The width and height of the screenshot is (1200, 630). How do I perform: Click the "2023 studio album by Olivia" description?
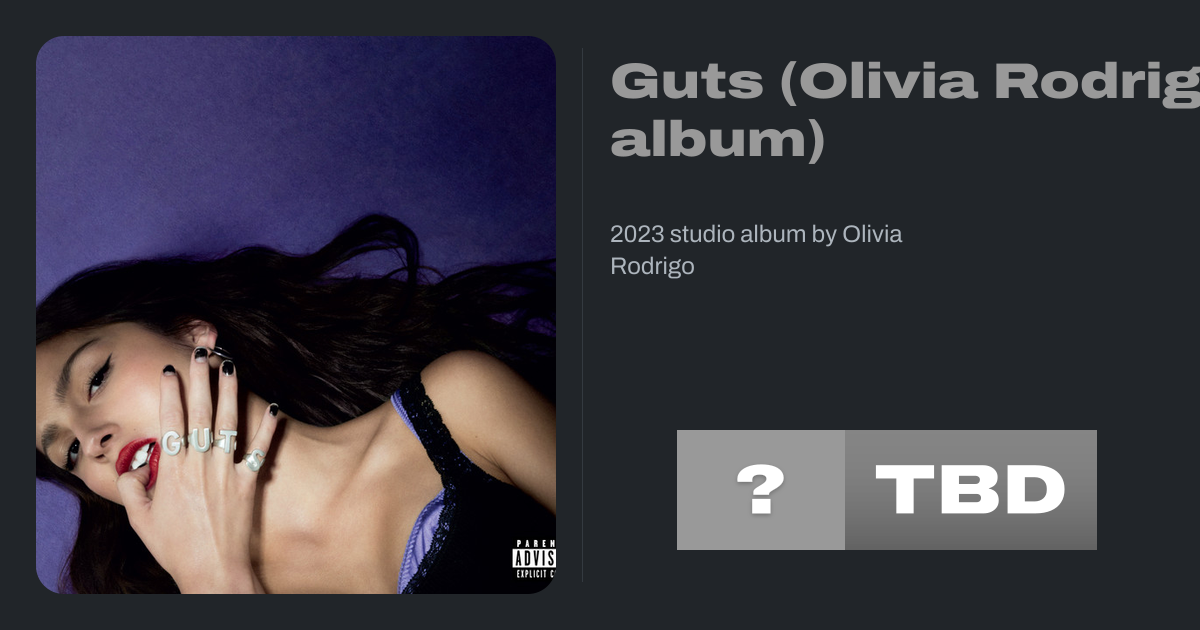pyautogui.click(x=756, y=234)
